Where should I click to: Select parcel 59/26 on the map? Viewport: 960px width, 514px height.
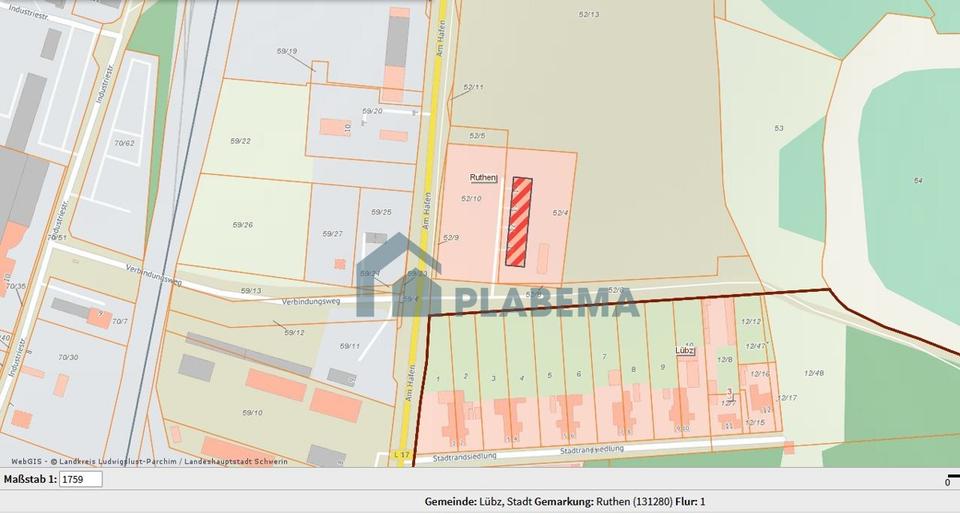(243, 223)
